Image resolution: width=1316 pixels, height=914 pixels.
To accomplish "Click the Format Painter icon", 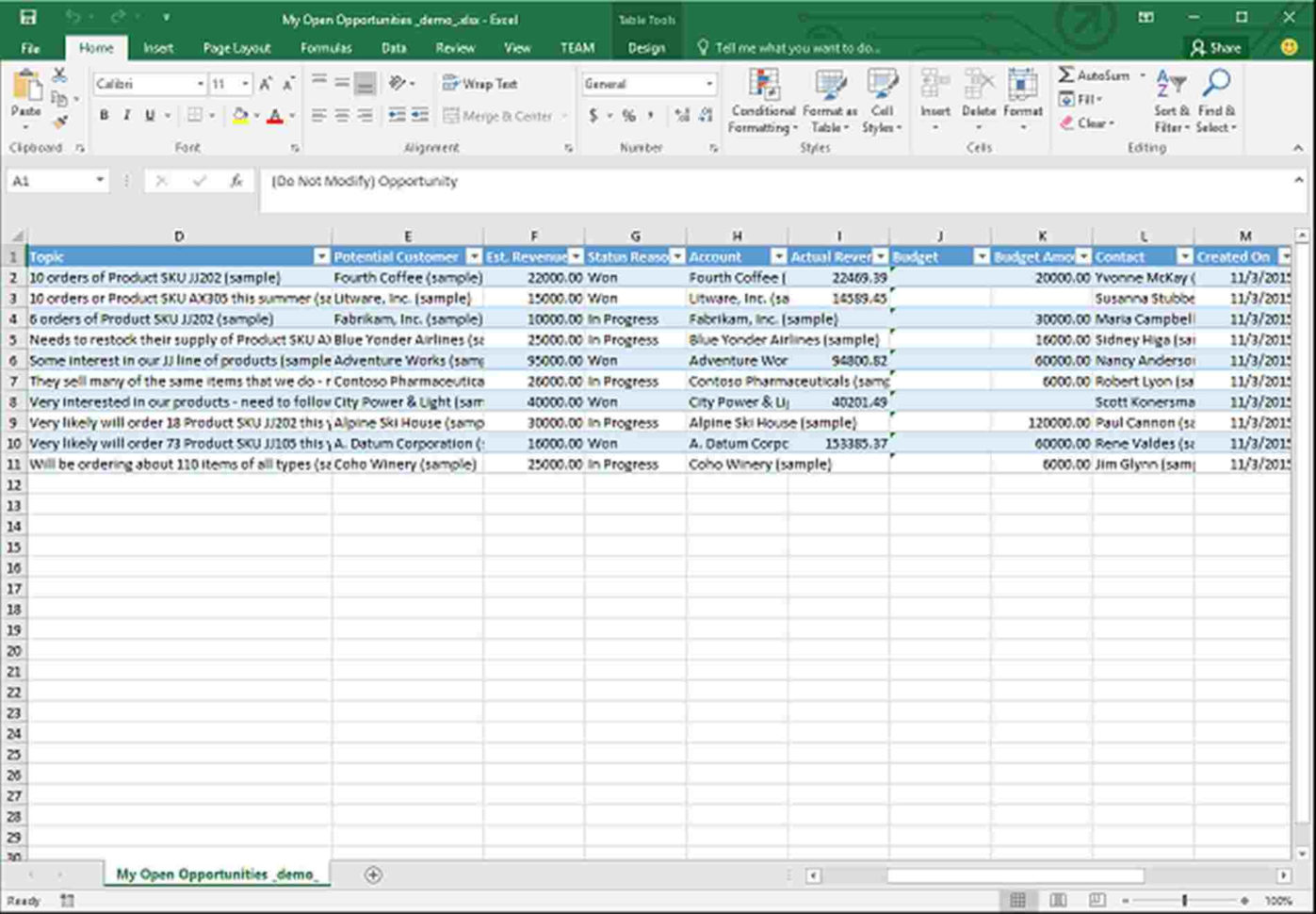I will tap(59, 122).
